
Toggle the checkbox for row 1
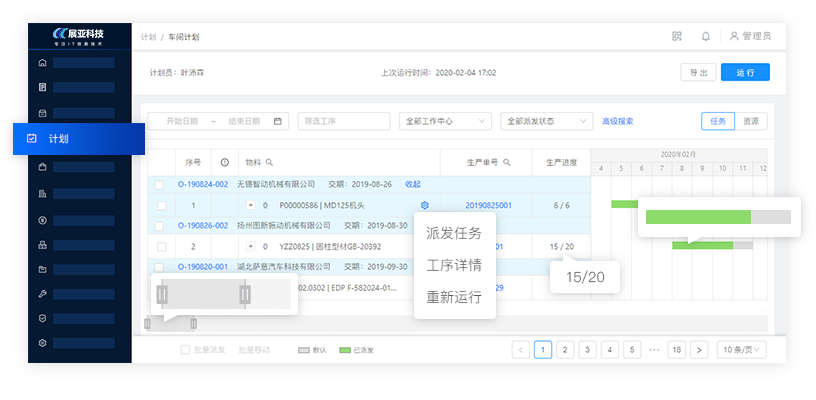162,205
